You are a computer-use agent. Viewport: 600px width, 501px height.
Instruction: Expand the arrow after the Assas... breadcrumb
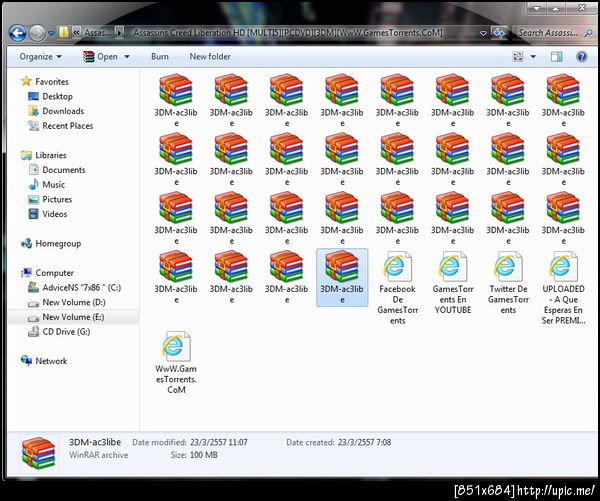119,33
